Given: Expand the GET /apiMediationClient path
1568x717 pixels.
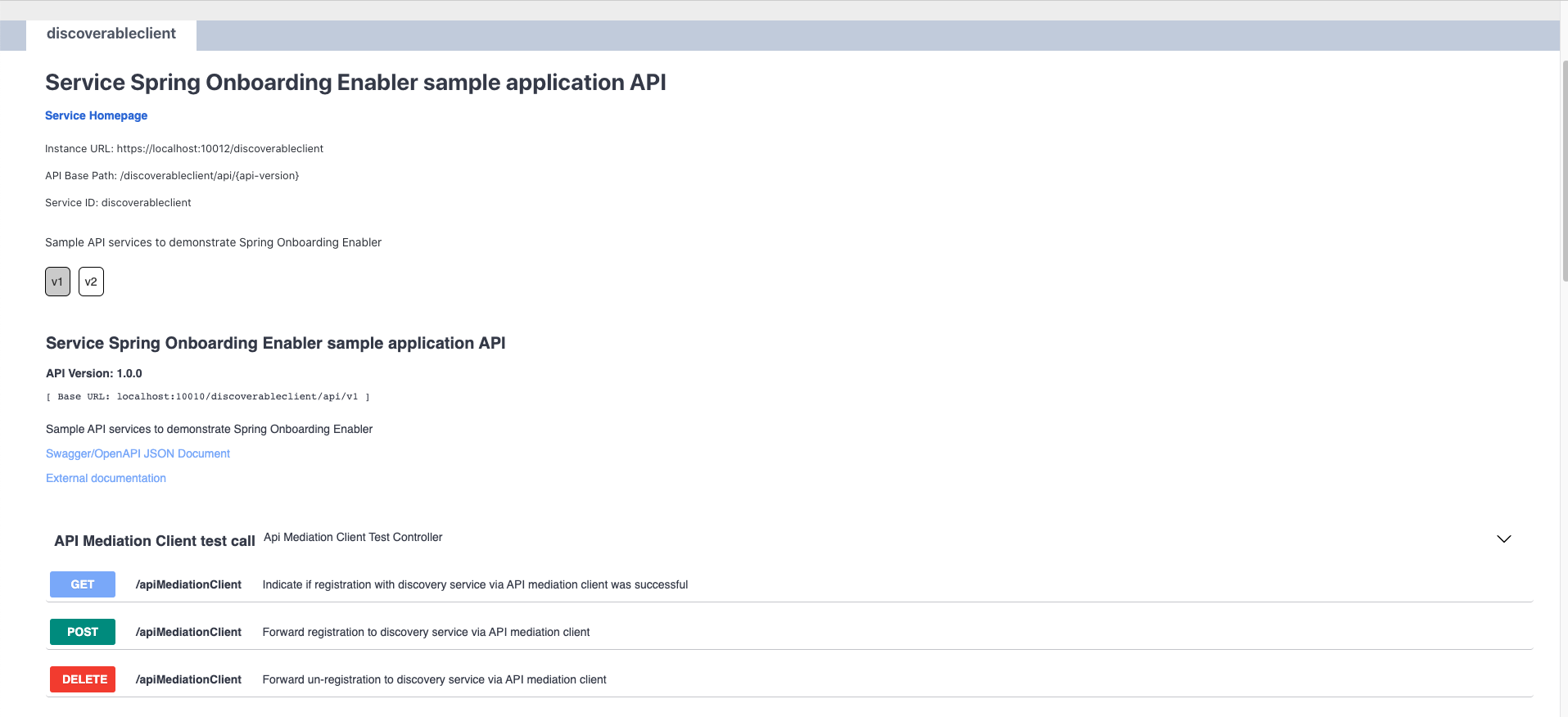Looking at the screenshot, I should 188,584.
